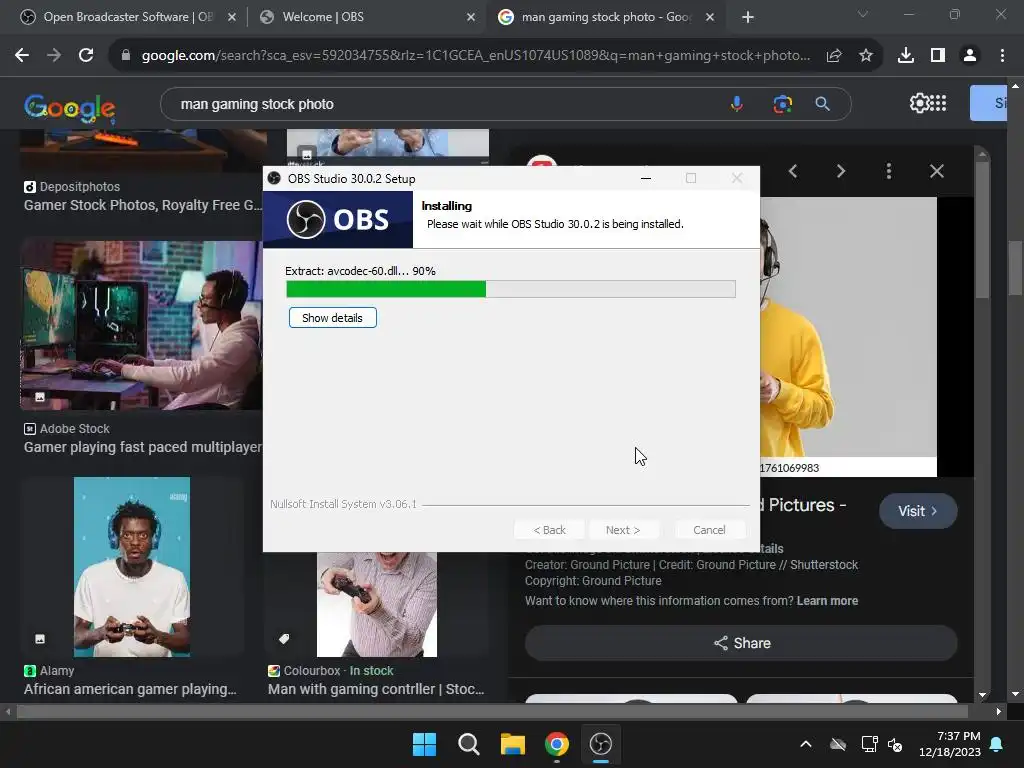The width and height of the screenshot is (1024, 768).
Task: Open the Learn more link
Action: [x=827, y=601]
